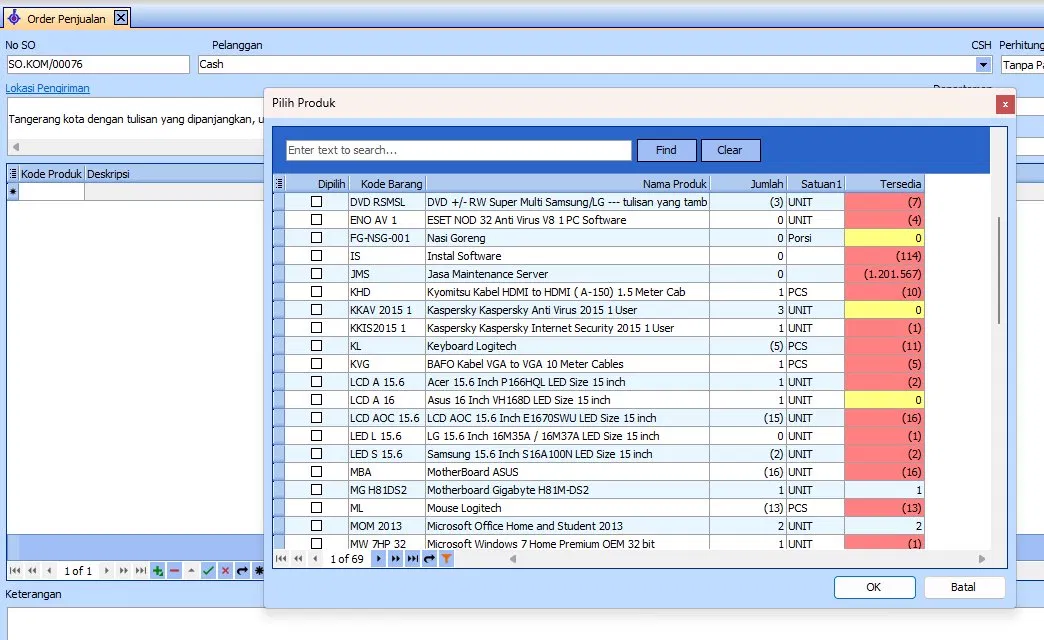Check the MOM 2013 row checkbox
Image resolution: width=1044 pixels, height=640 pixels.
[x=316, y=525]
